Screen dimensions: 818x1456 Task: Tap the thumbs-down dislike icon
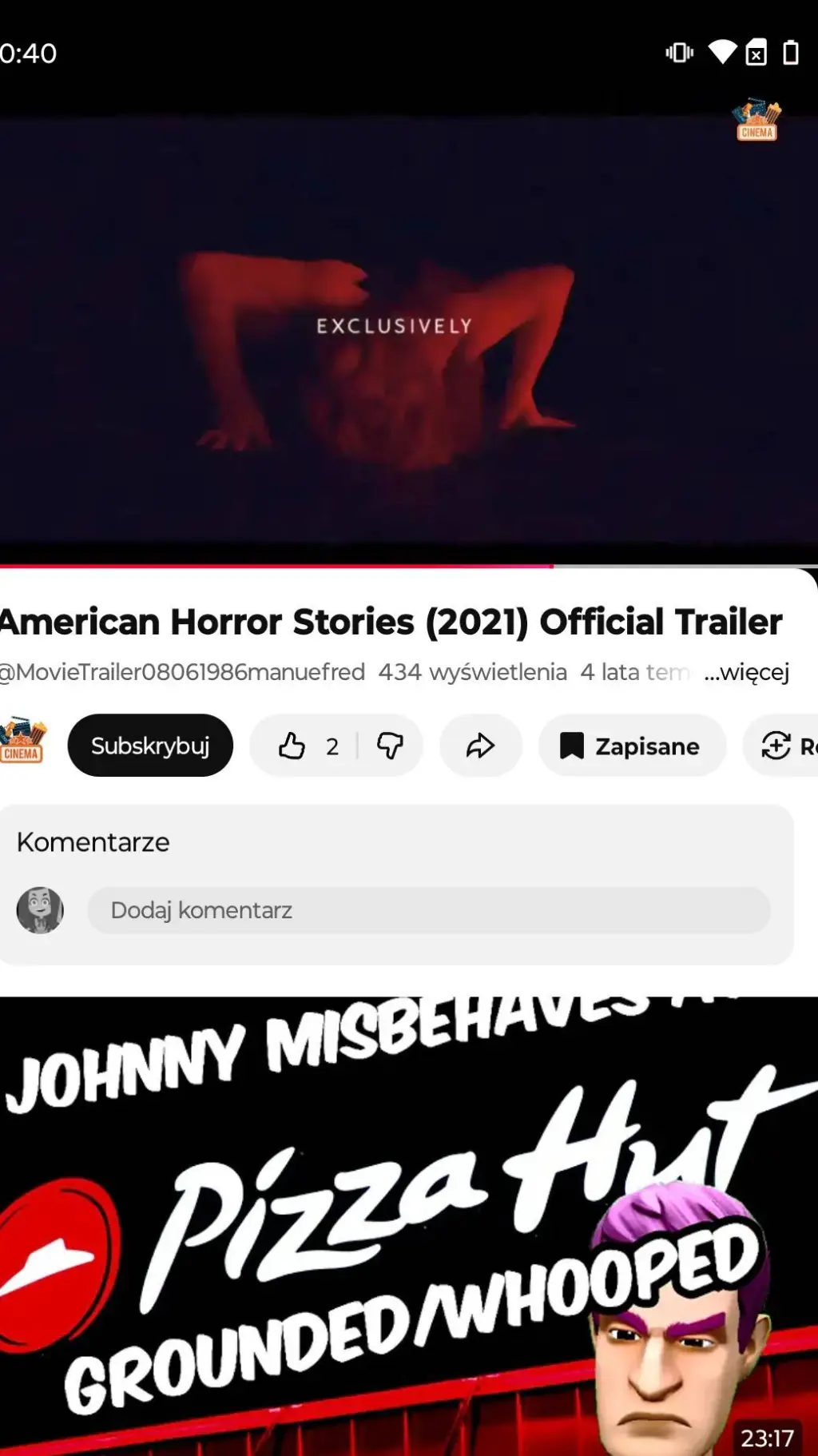391,746
